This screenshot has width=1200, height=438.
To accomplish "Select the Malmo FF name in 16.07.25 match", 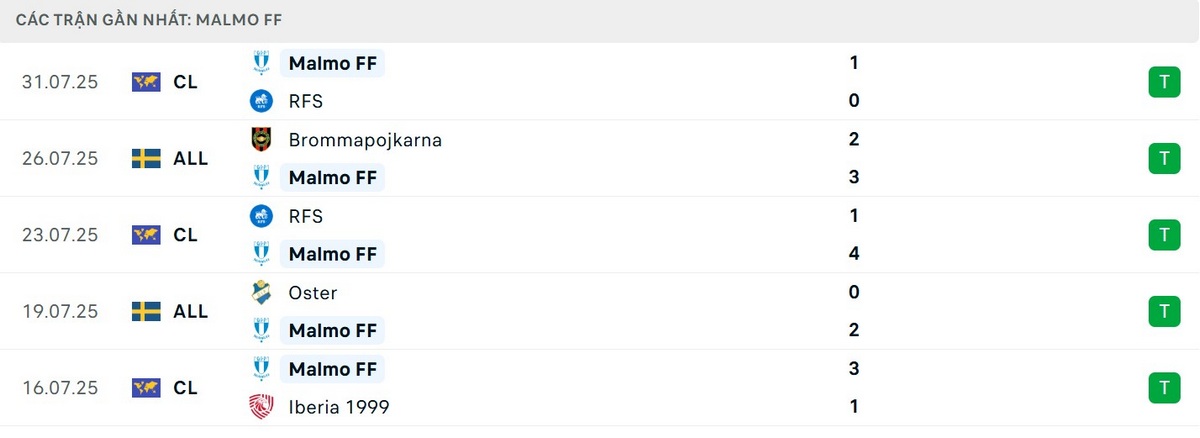I will coord(332,369).
